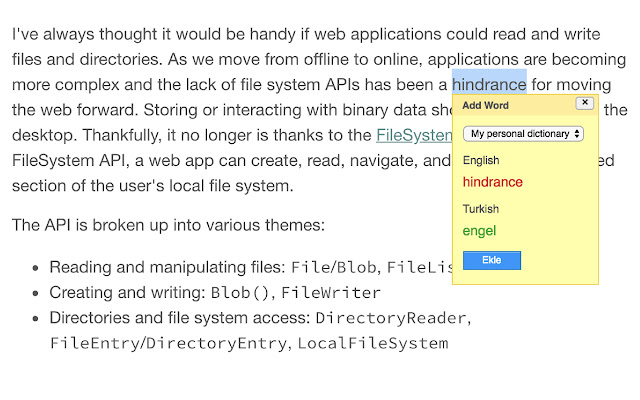Open the FileSystem API link
Image resolution: width=640 pixels, height=400 pixels.
tap(414, 135)
